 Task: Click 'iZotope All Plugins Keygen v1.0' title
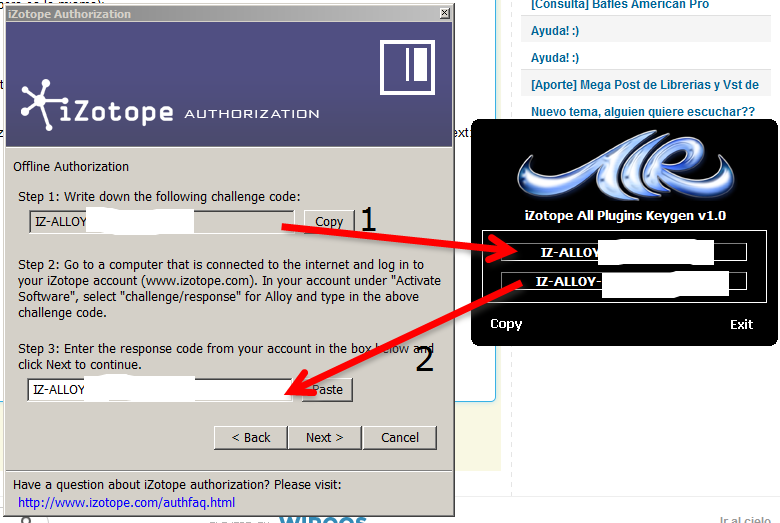[x=625, y=215]
